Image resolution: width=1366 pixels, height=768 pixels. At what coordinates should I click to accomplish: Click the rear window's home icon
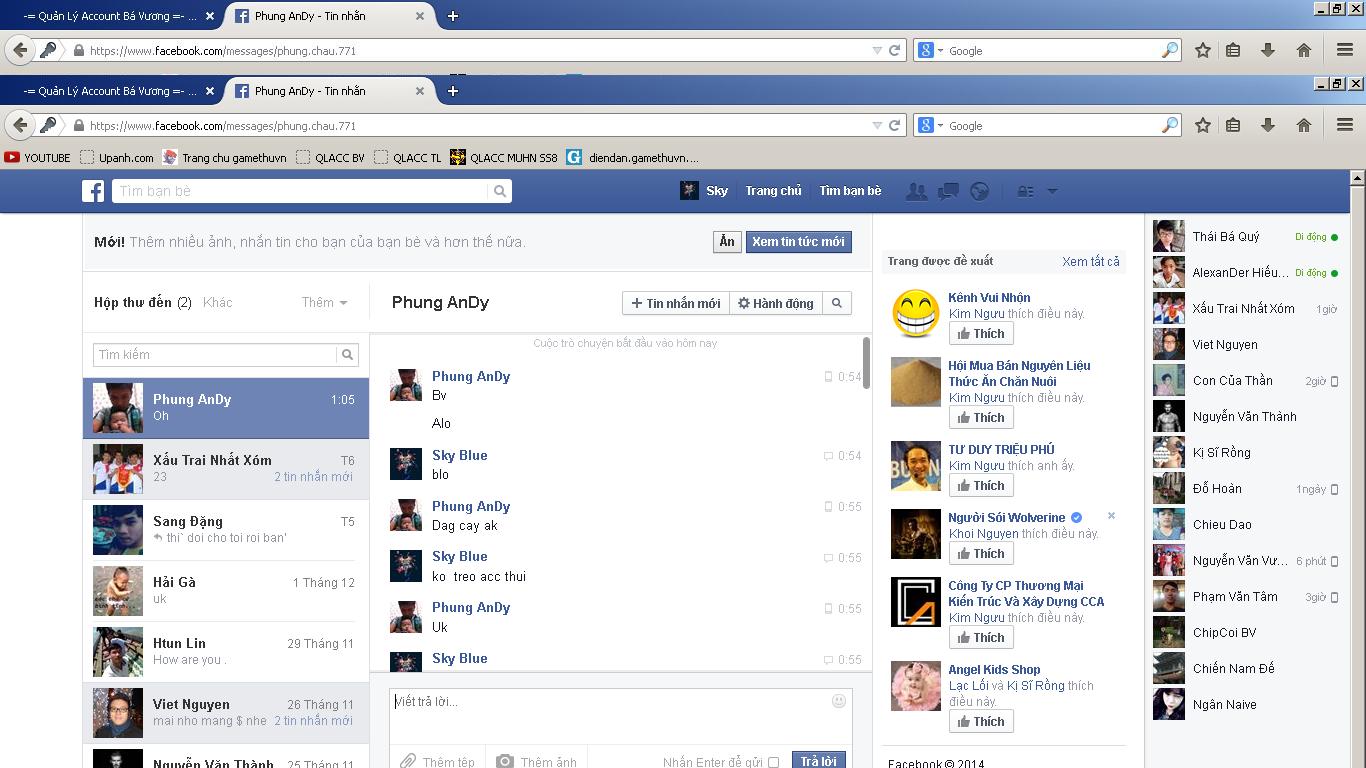pos(1303,50)
